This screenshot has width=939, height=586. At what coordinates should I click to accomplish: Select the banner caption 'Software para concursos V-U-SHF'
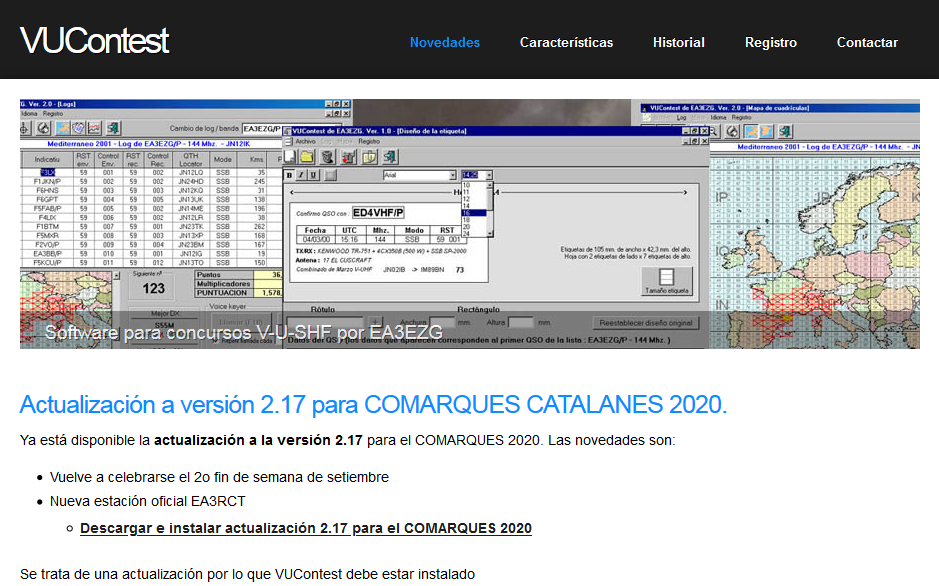click(244, 332)
